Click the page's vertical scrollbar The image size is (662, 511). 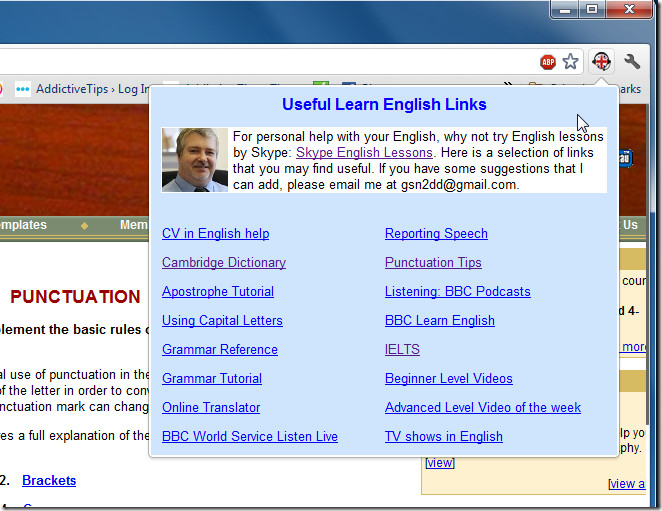point(648,264)
